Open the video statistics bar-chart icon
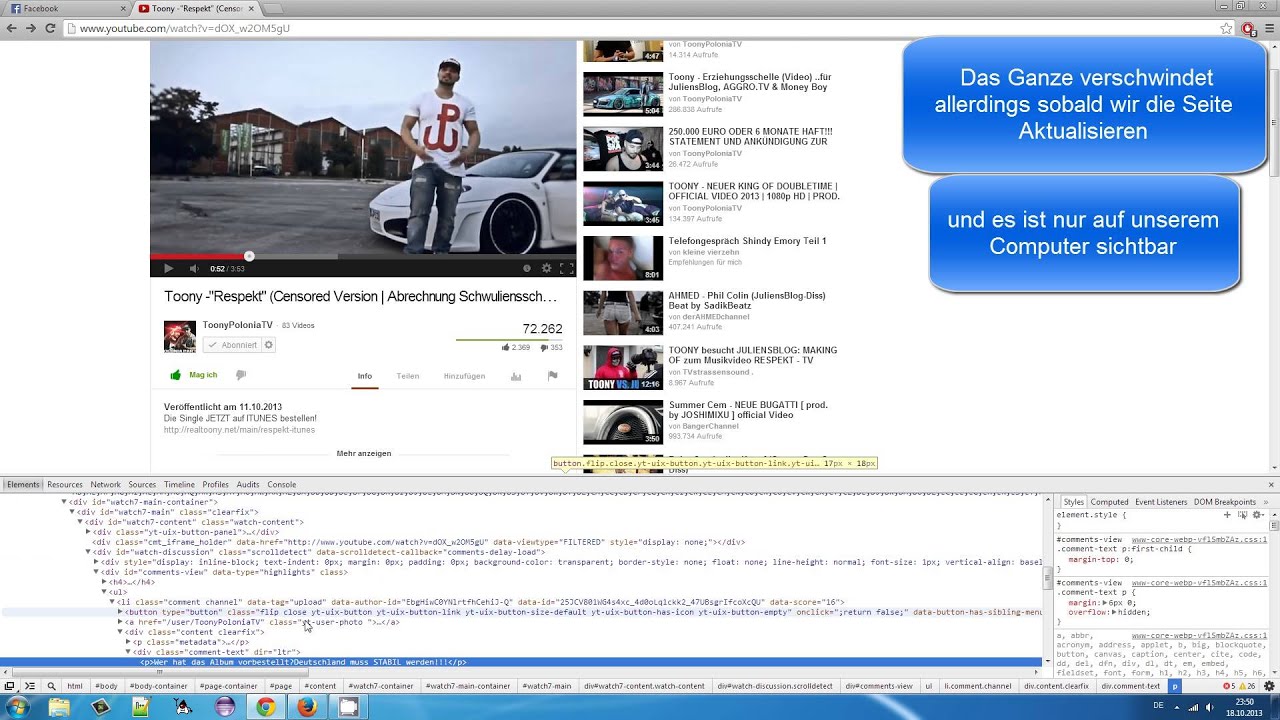This screenshot has width=1280, height=720. coord(516,376)
